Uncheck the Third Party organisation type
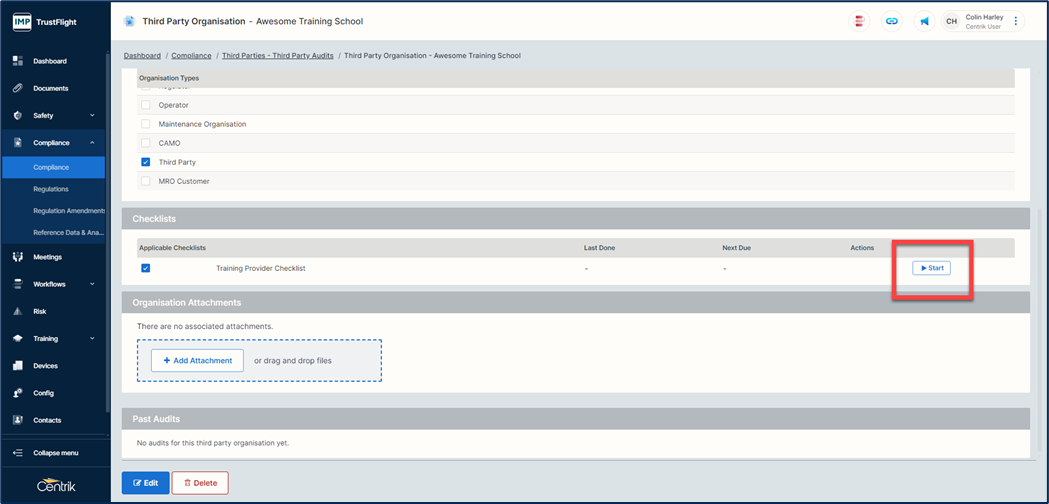The width and height of the screenshot is (1049, 504). [146, 162]
